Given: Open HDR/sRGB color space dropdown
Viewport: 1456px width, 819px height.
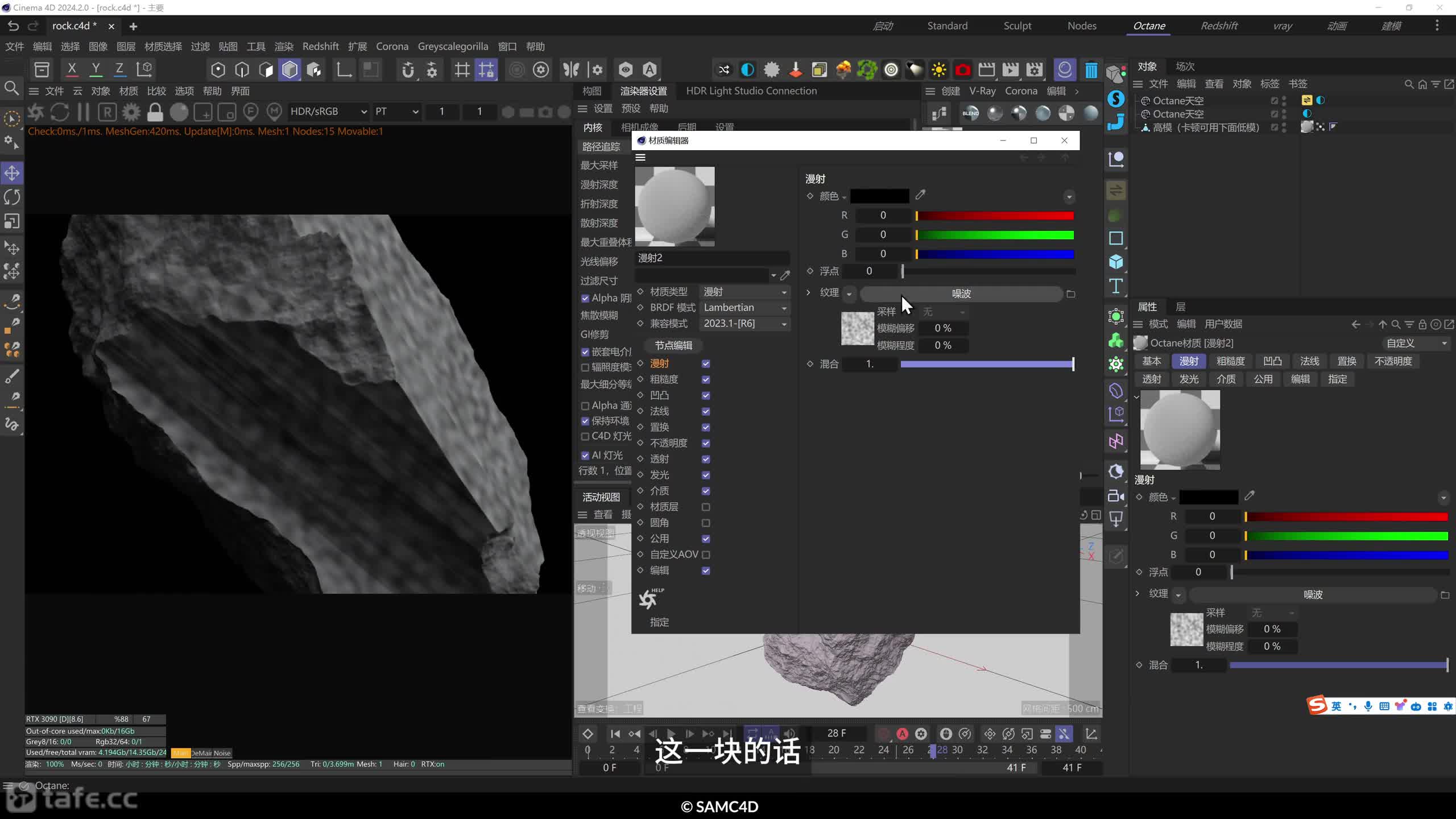Looking at the screenshot, I should (328, 111).
